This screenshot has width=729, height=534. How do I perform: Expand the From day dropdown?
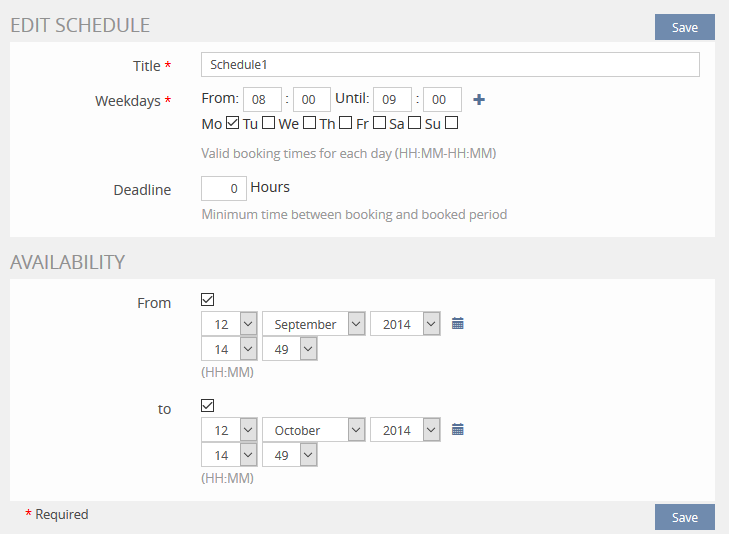pos(229,324)
